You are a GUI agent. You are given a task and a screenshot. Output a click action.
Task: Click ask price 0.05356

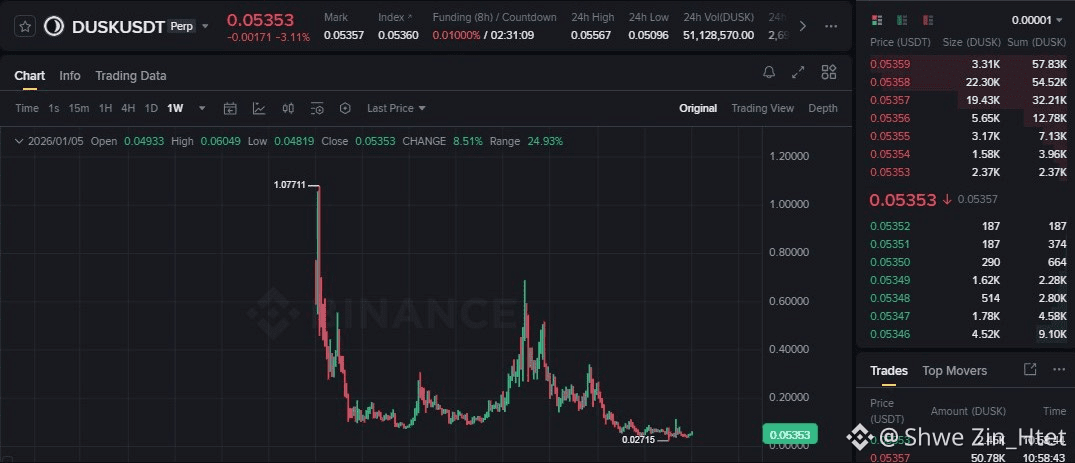[890, 118]
